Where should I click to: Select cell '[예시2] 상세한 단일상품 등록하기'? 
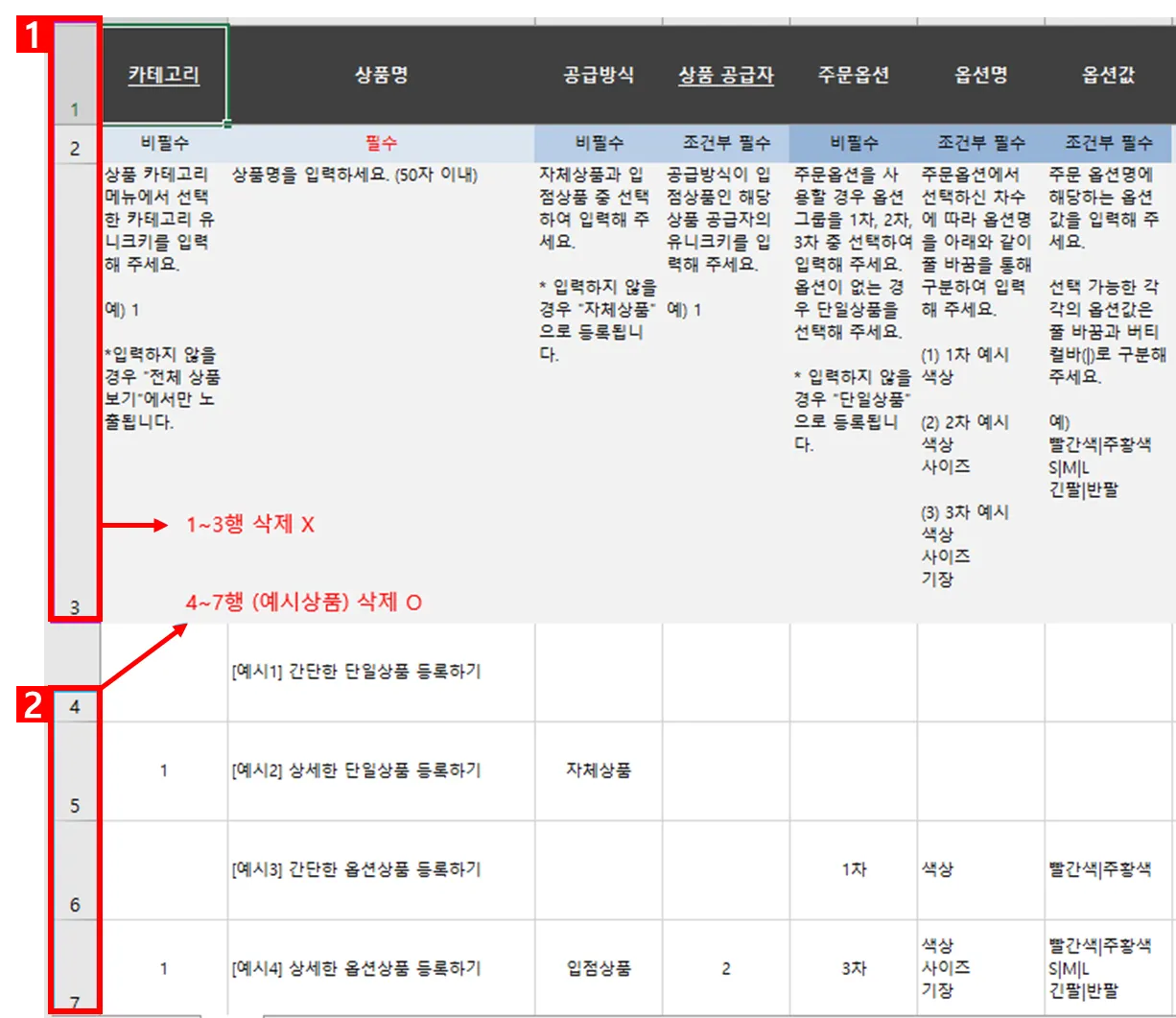click(382, 771)
